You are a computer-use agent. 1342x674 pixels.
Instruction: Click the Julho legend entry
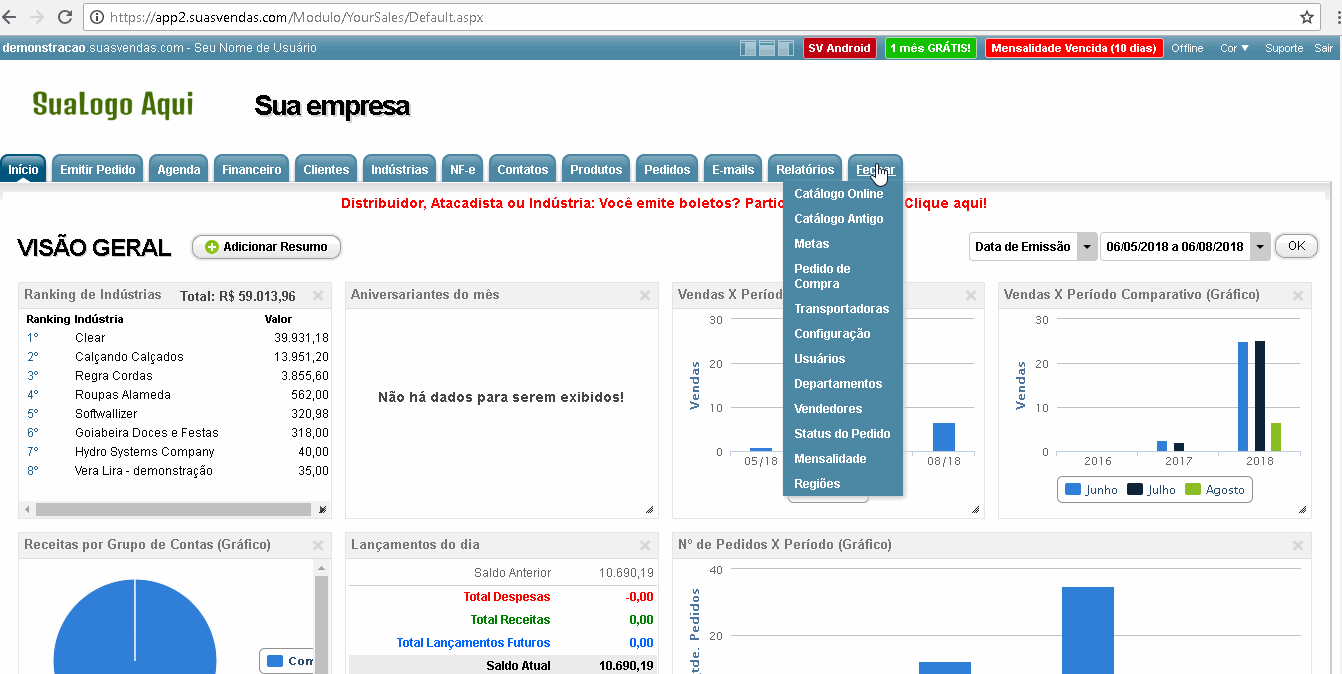click(x=1152, y=490)
